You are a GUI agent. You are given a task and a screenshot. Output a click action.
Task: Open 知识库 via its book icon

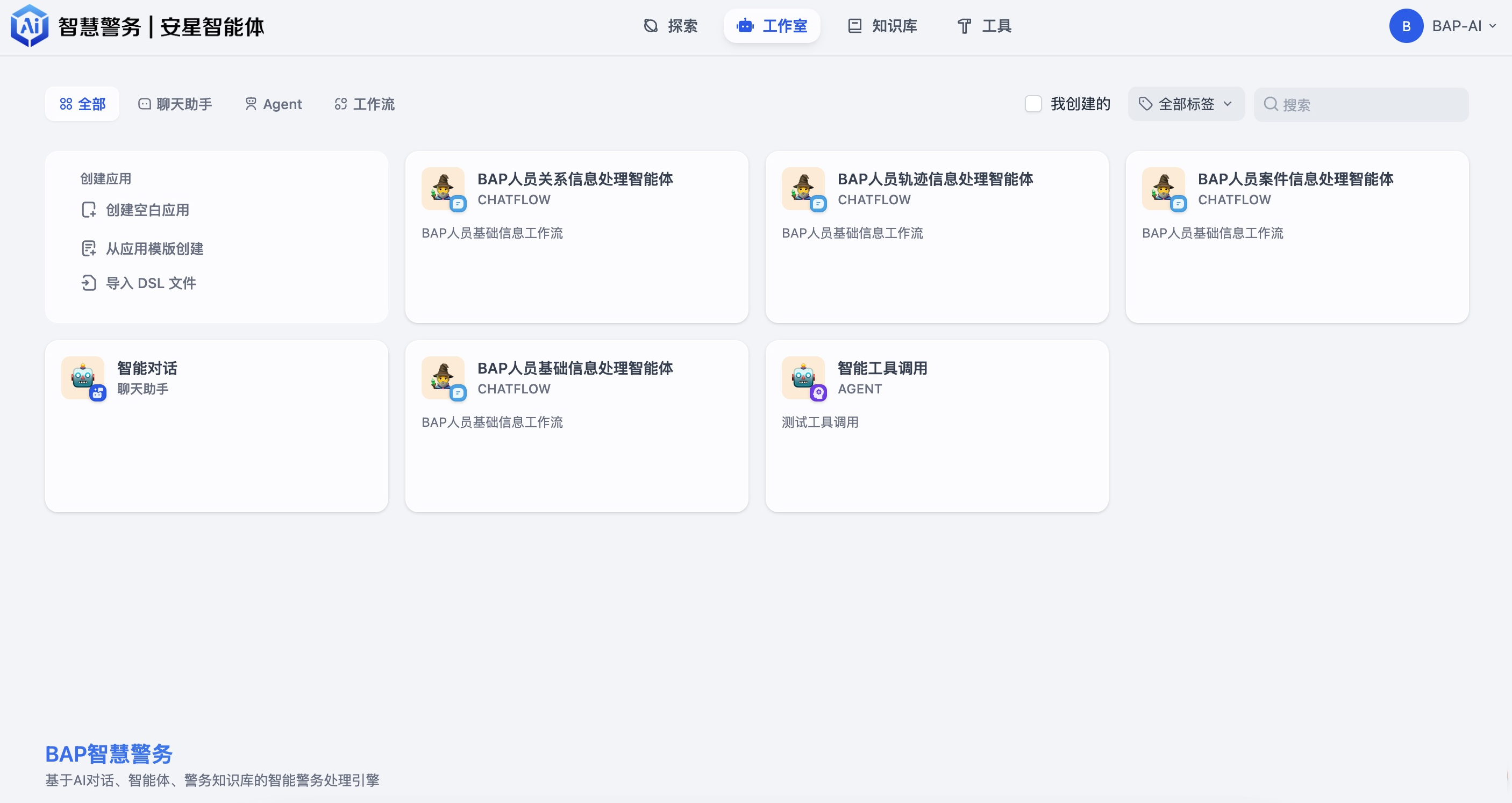point(854,26)
